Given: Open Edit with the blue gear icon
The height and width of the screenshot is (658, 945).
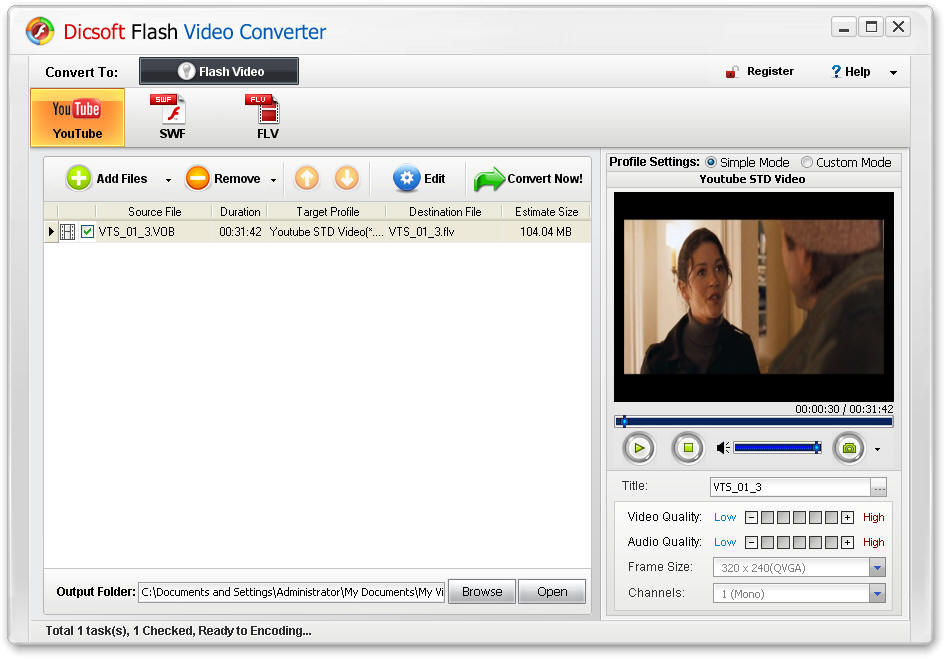Looking at the screenshot, I should click(x=407, y=178).
